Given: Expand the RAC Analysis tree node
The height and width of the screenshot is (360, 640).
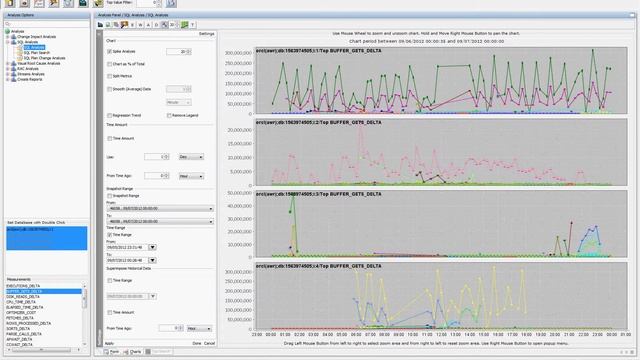Looking at the screenshot, I should (7, 69).
